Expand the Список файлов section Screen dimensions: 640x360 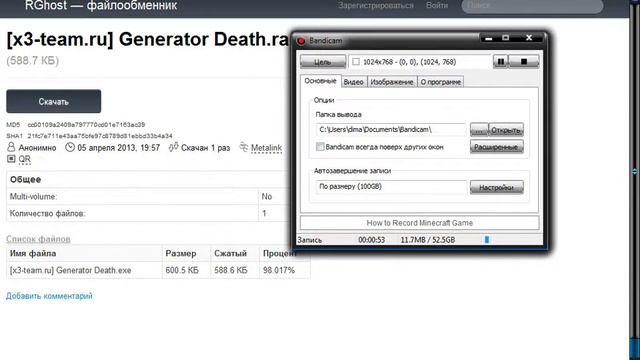tap(38, 239)
